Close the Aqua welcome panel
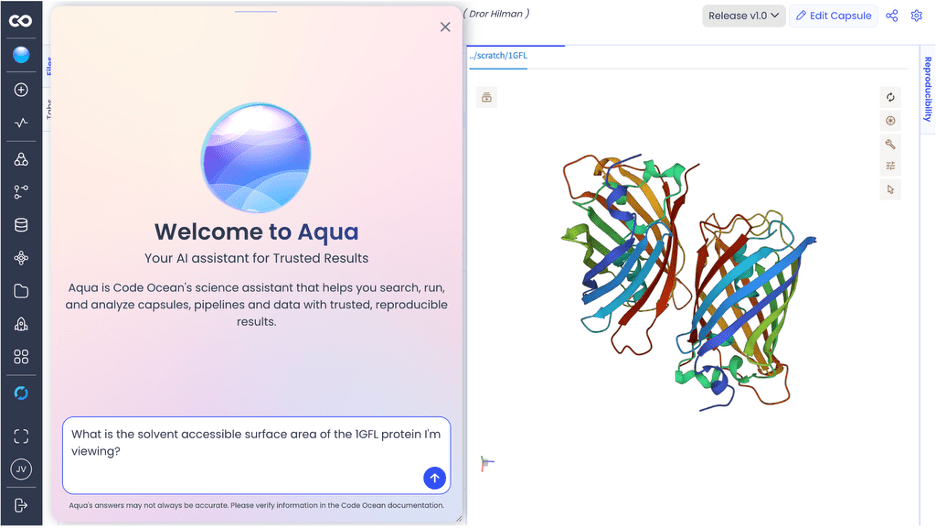The height and width of the screenshot is (528, 936). point(445,27)
